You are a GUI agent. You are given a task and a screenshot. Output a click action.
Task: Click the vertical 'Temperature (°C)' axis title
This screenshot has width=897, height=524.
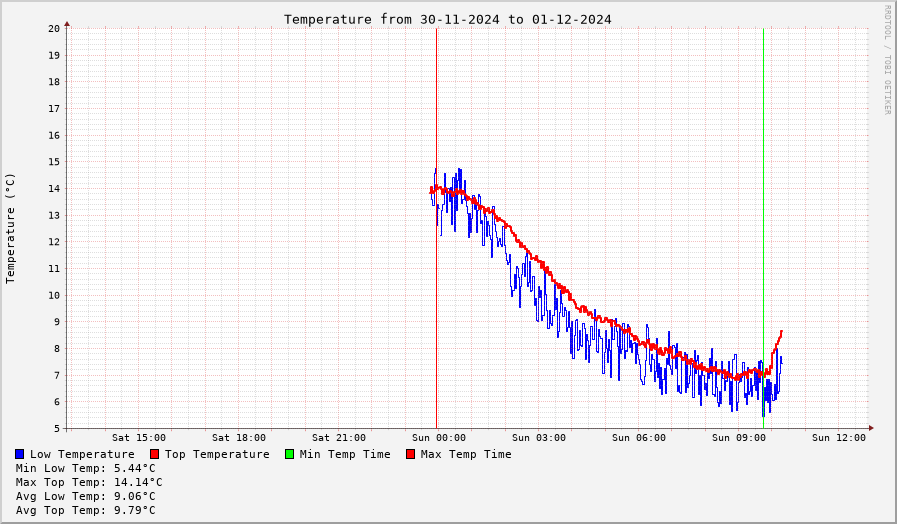coord(10,228)
